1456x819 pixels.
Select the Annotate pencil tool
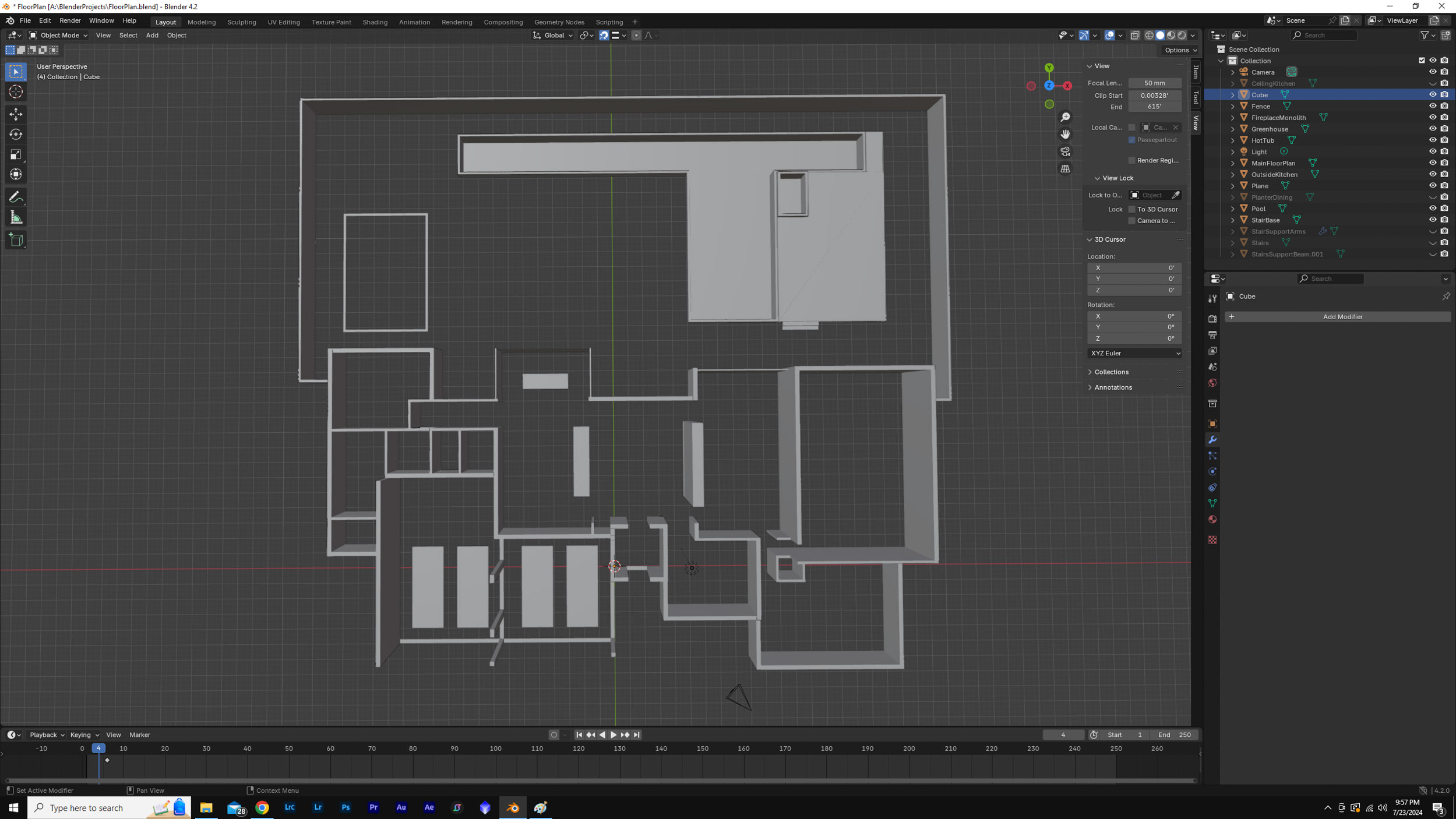[x=16, y=197]
